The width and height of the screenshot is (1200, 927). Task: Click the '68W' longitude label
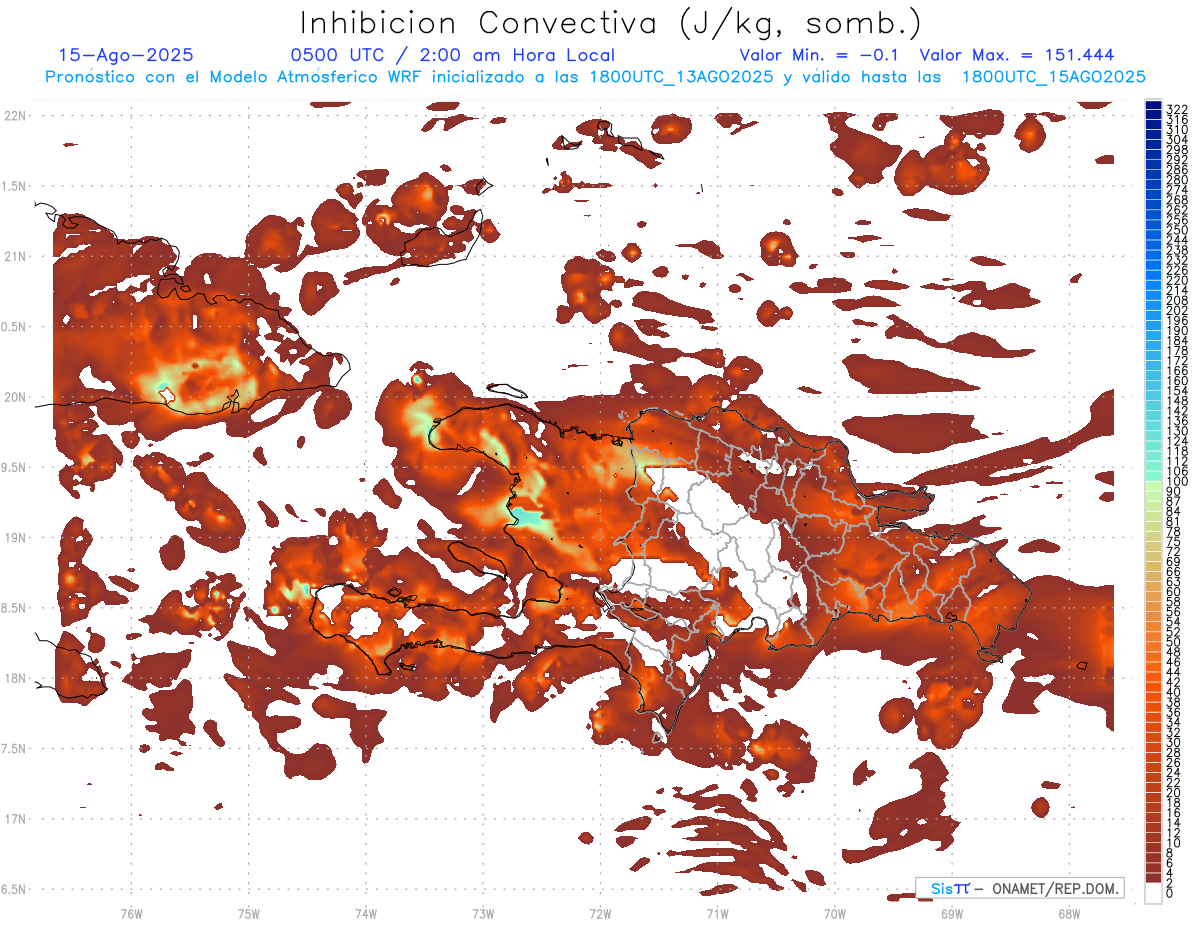point(1068,913)
